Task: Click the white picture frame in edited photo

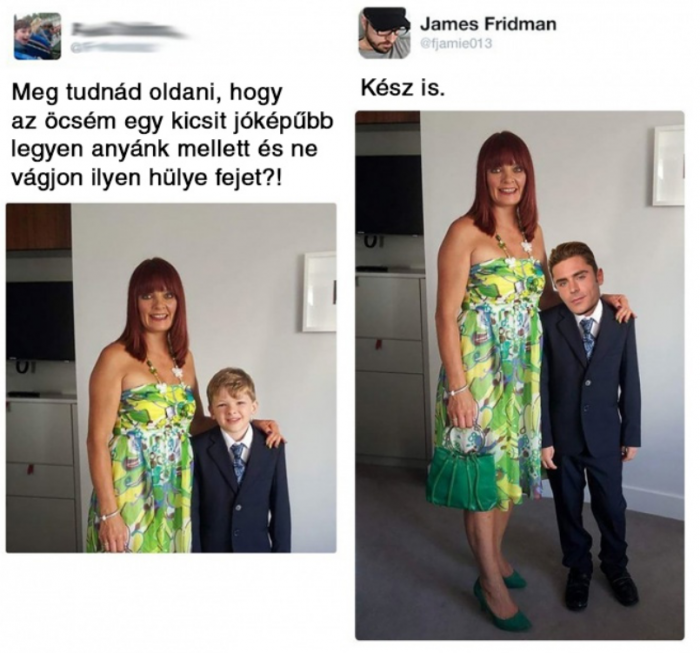Action: pyautogui.click(x=668, y=166)
